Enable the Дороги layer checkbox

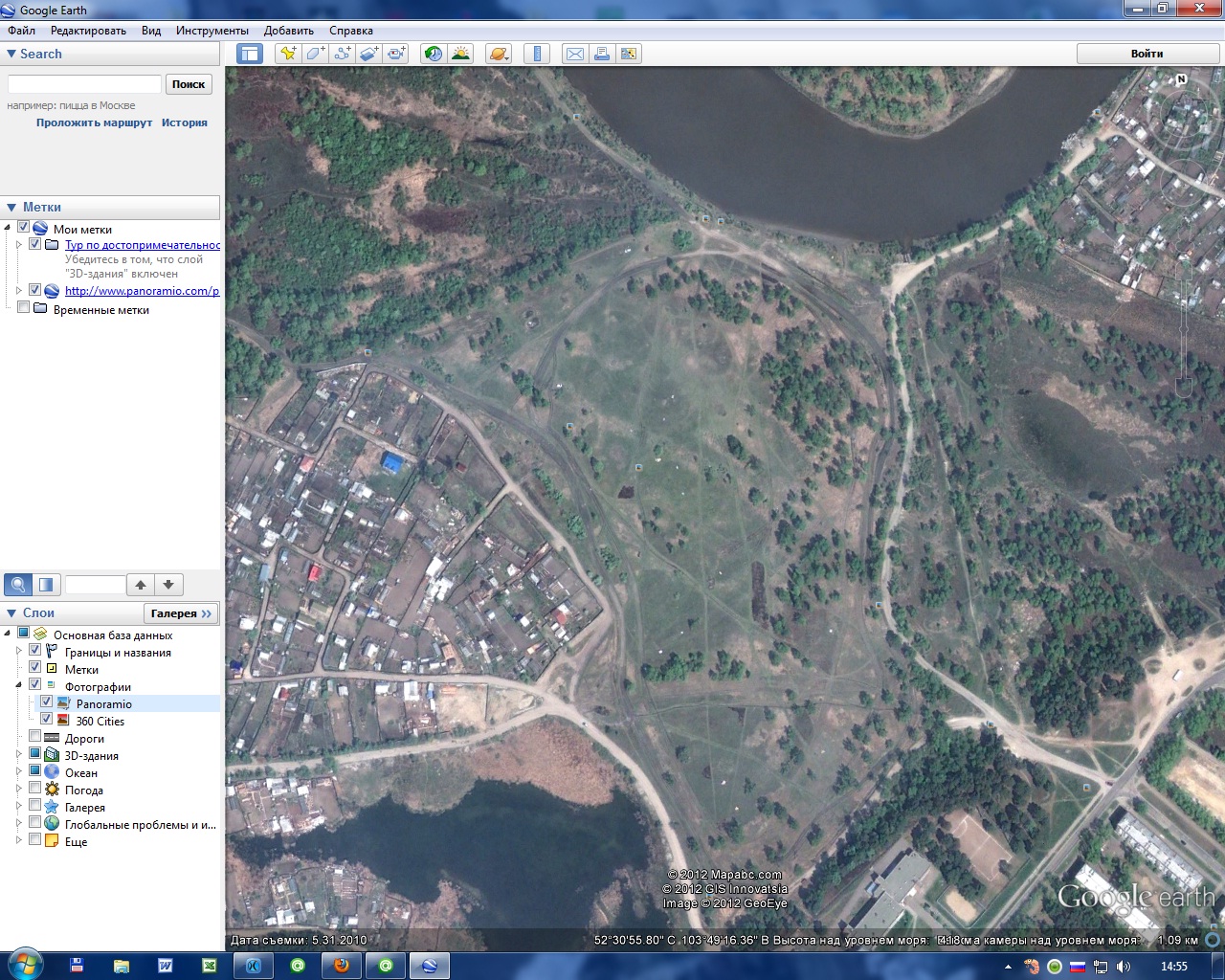(35, 737)
